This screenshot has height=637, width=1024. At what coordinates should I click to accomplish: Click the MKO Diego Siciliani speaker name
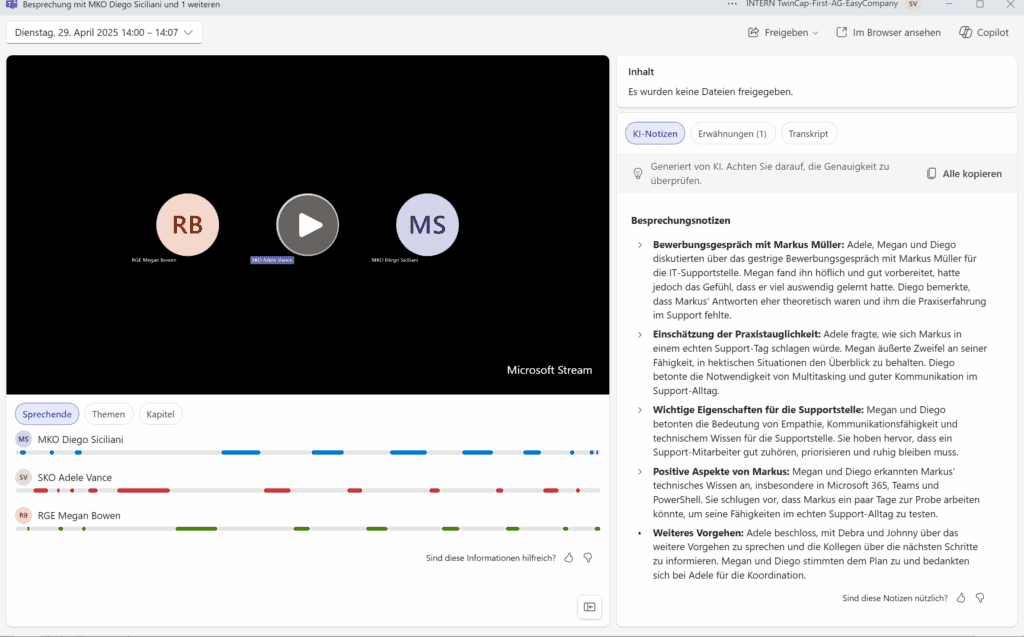[80, 440]
